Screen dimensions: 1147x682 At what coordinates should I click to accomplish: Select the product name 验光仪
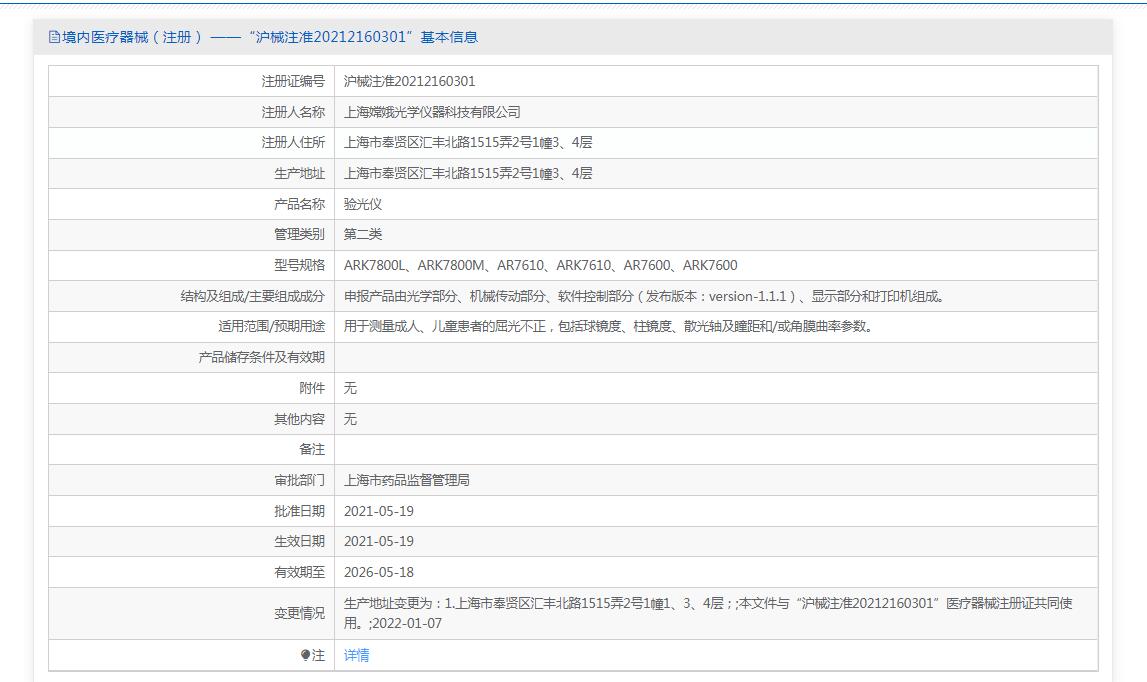click(363, 204)
